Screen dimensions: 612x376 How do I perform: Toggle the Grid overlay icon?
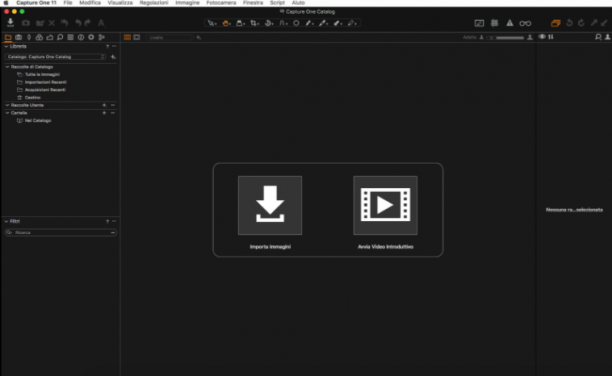click(495, 23)
